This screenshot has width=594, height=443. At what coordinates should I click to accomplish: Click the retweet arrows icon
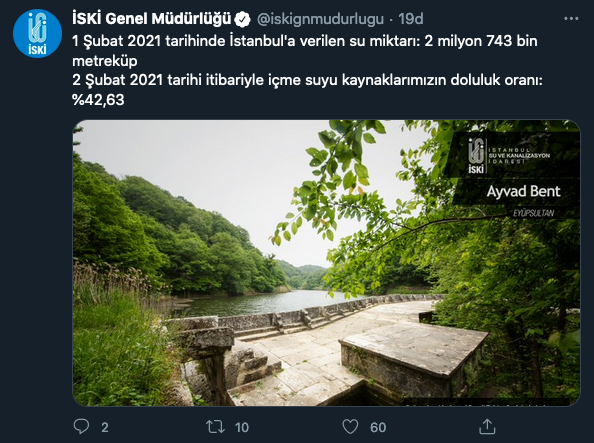[x=215, y=427]
